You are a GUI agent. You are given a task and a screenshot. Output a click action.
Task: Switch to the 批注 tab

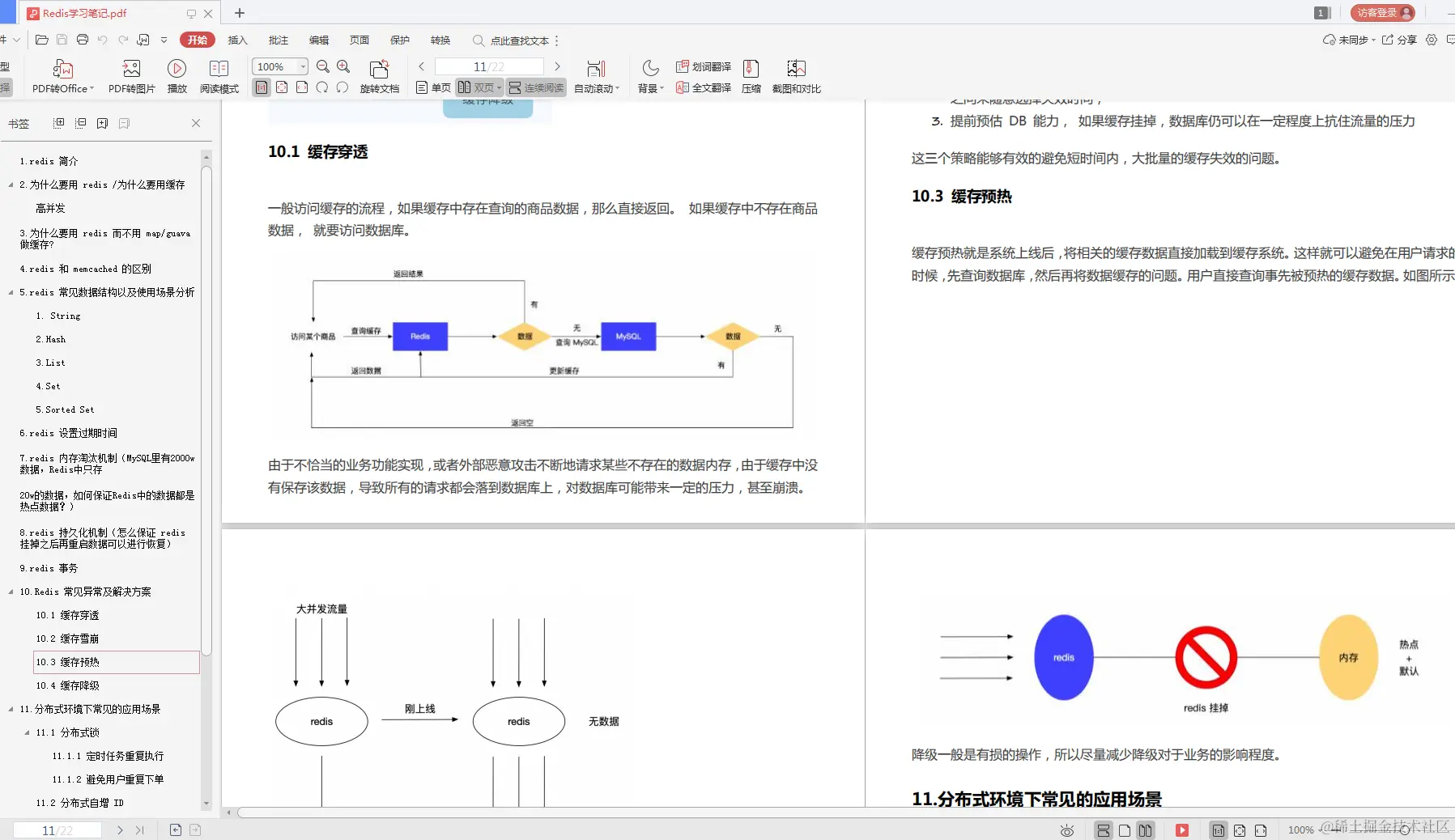click(x=278, y=40)
